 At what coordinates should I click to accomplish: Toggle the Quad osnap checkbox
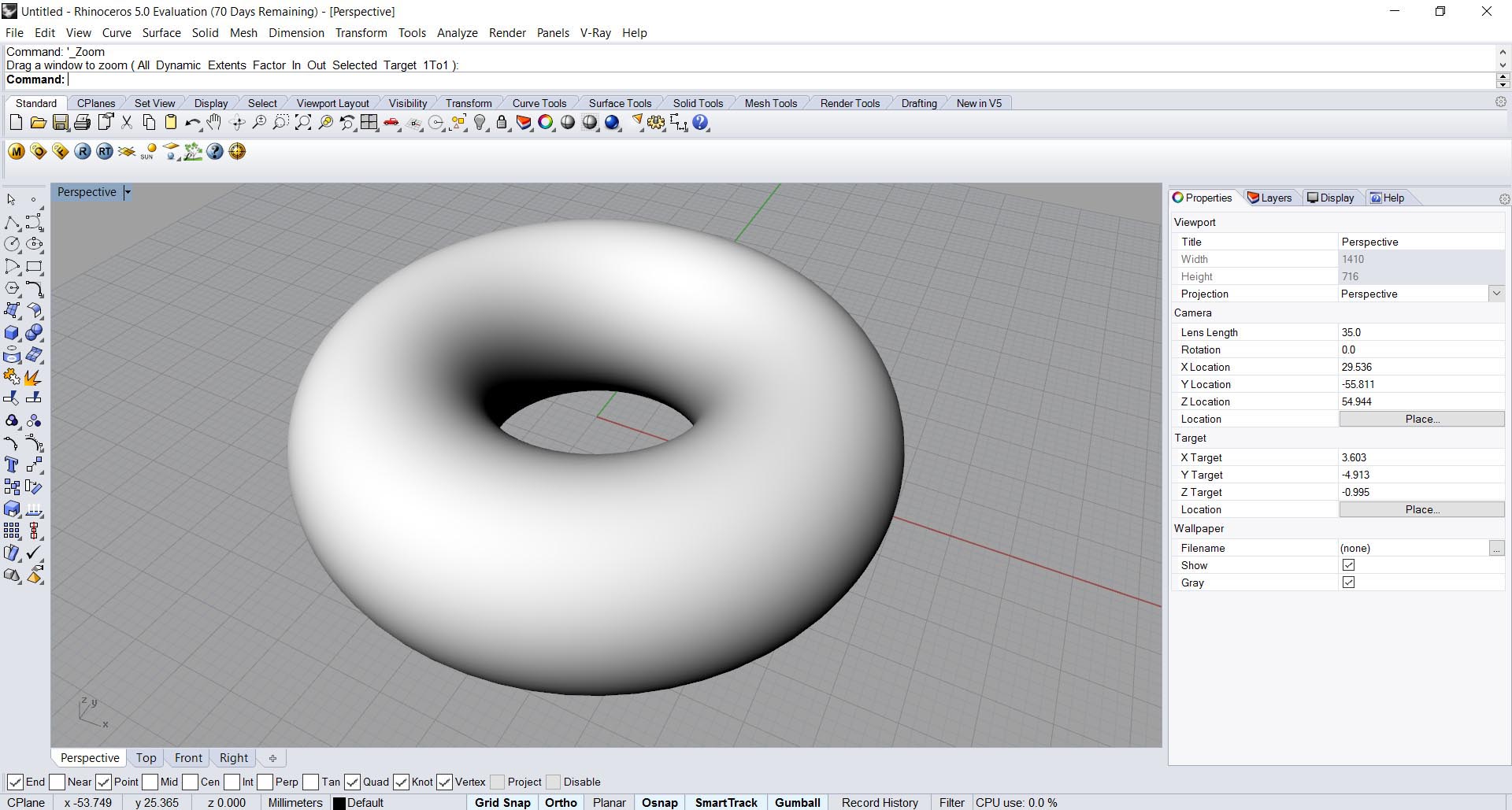point(352,782)
